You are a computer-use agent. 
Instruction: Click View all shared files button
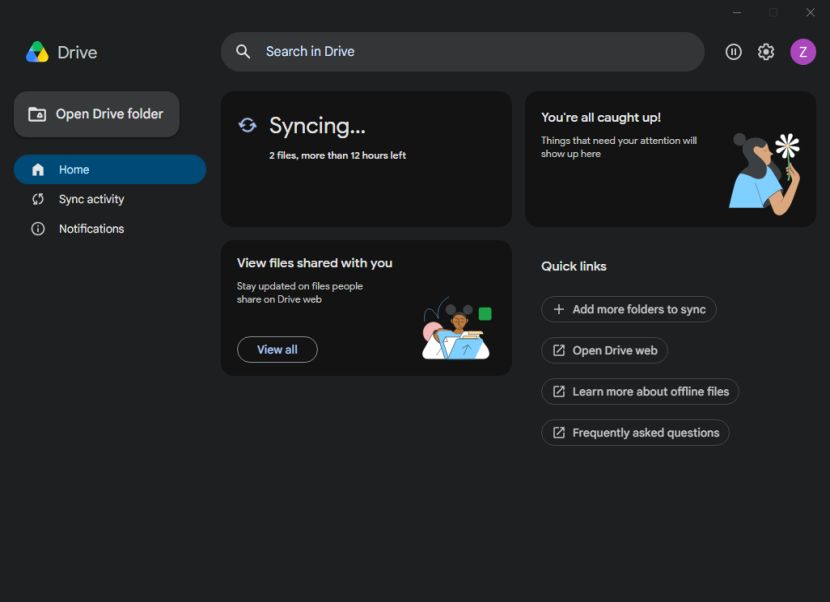[x=277, y=349]
